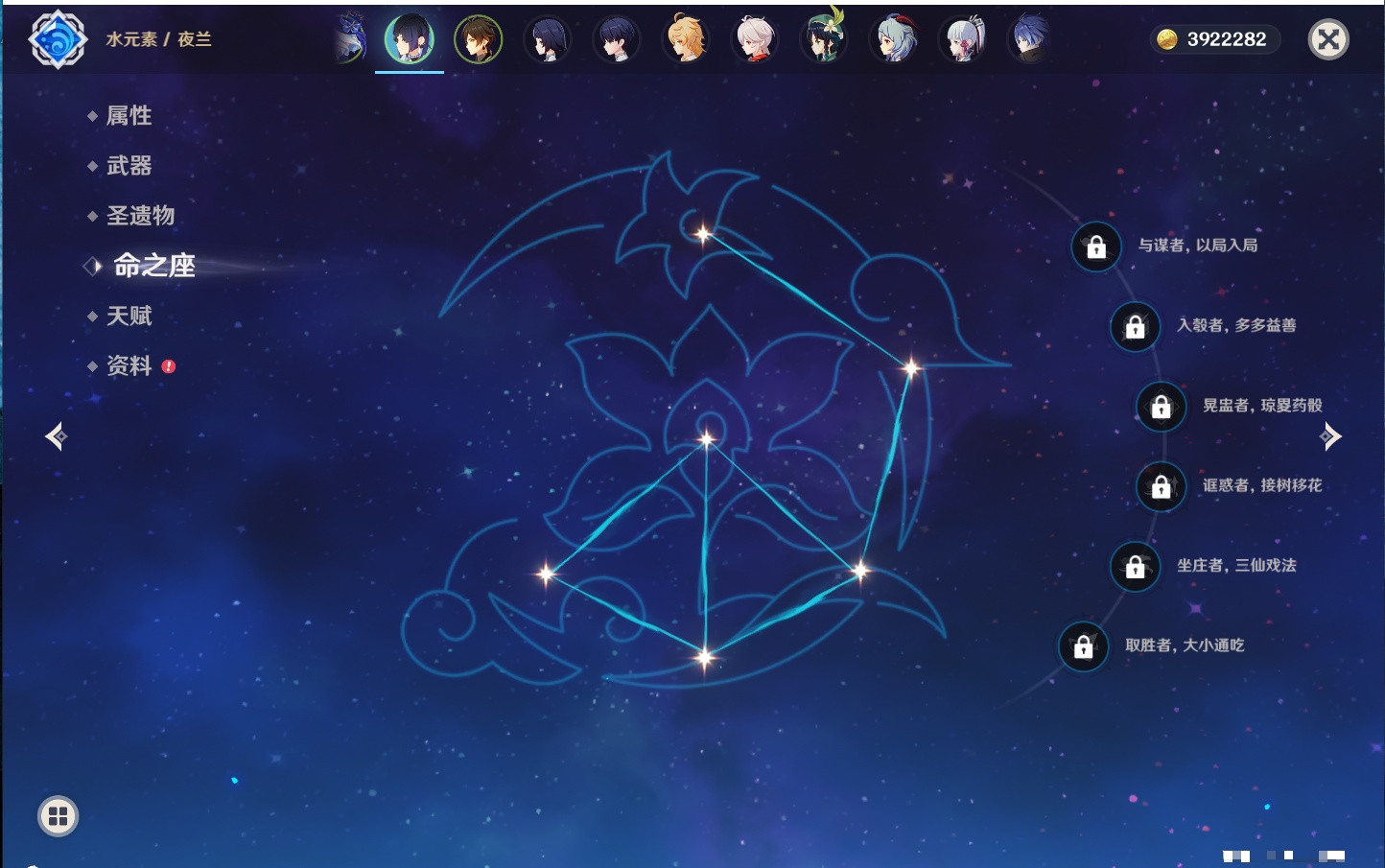The width and height of the screenshot is (1385, 868).
Task: Switch to Kazuha's white-haired portrait
Action: click(755, 39)
